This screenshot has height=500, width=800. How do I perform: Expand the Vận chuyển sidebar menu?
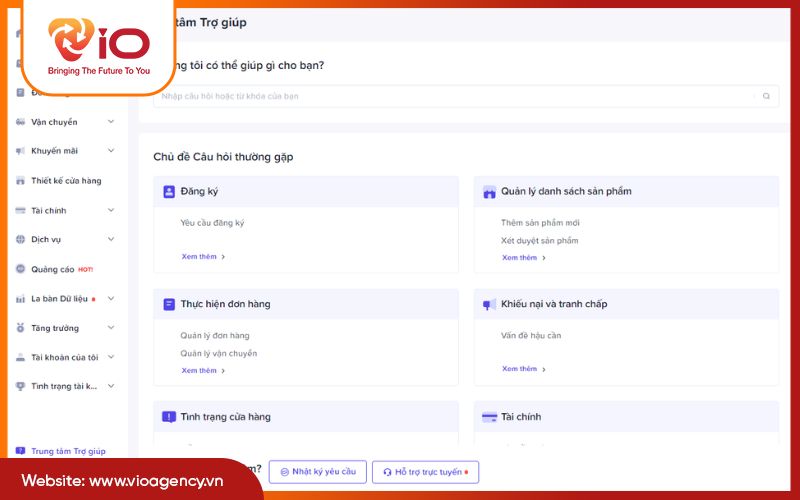click(110, 122)
